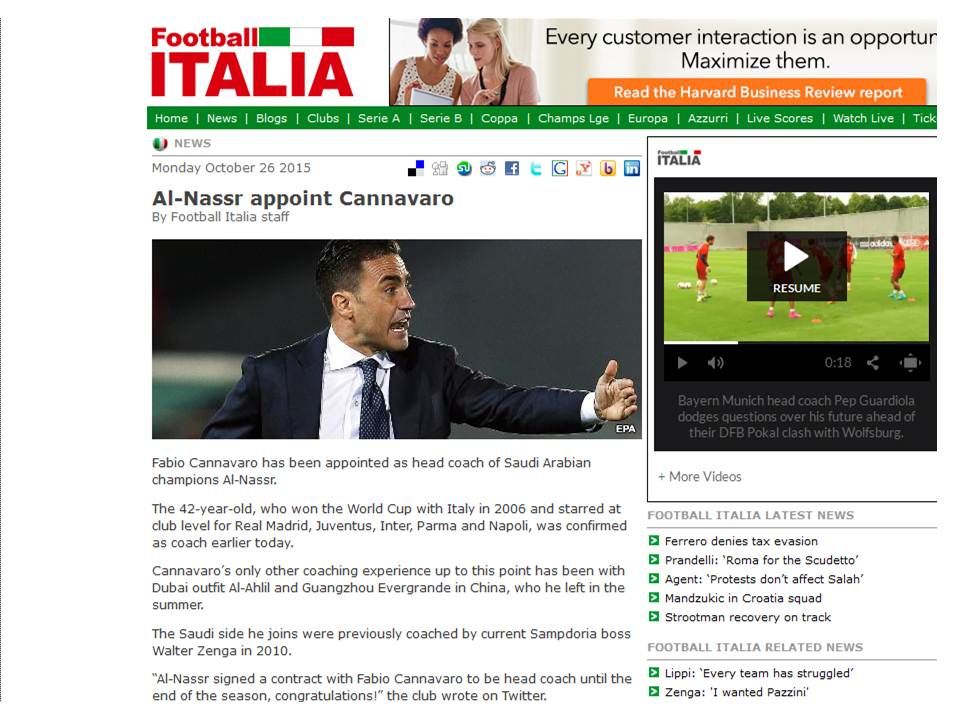The width and height of the screenshot is (960, 720).
Task: Click the video player's play button
Action: point(682,363)
